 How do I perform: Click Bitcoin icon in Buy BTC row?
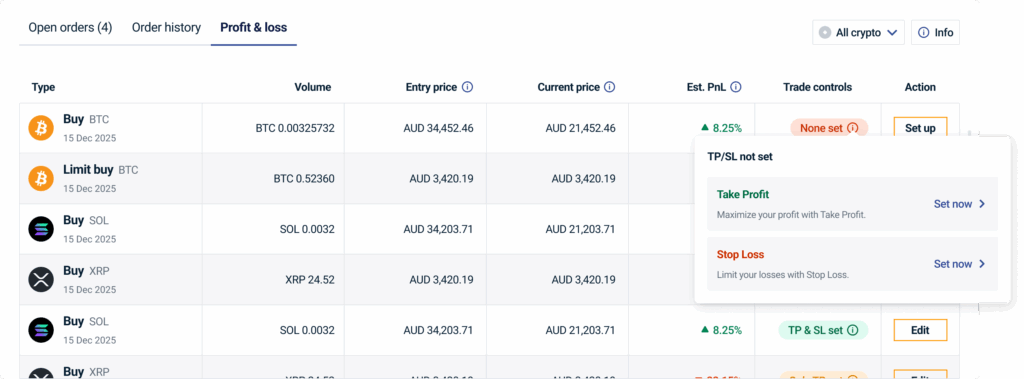41,128
